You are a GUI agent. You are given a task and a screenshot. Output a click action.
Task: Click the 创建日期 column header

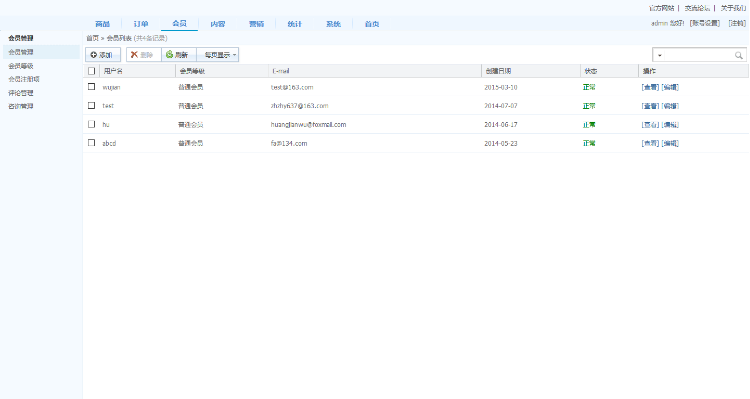pos(498,71)
